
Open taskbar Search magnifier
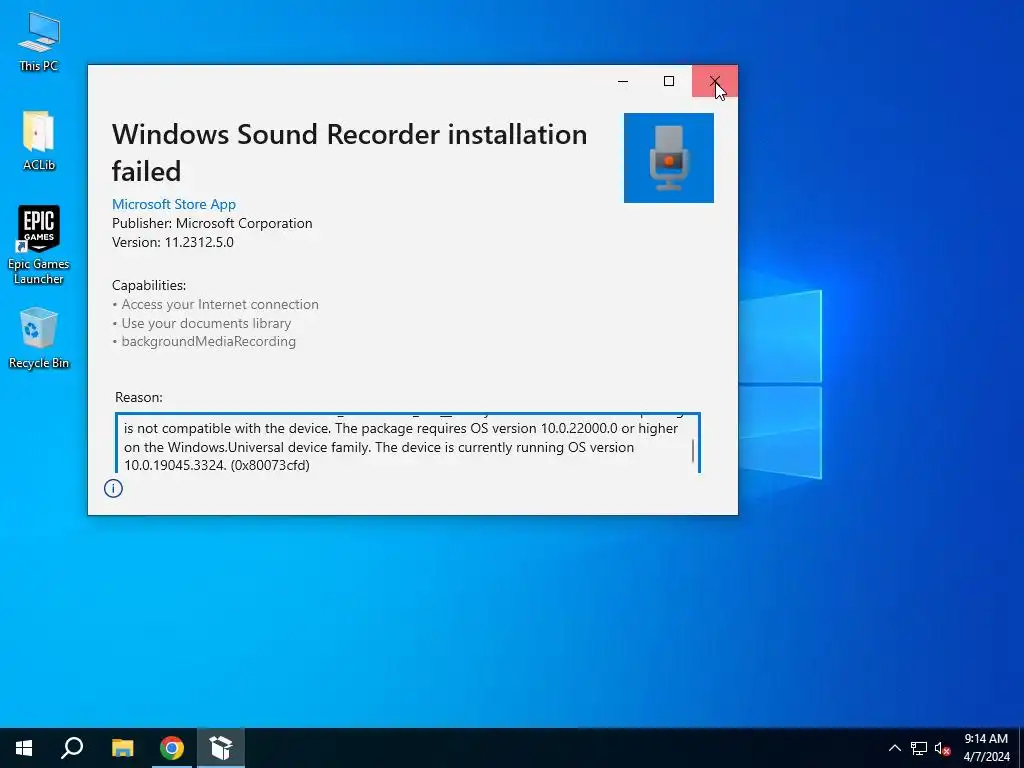click(x=72, y=748)
